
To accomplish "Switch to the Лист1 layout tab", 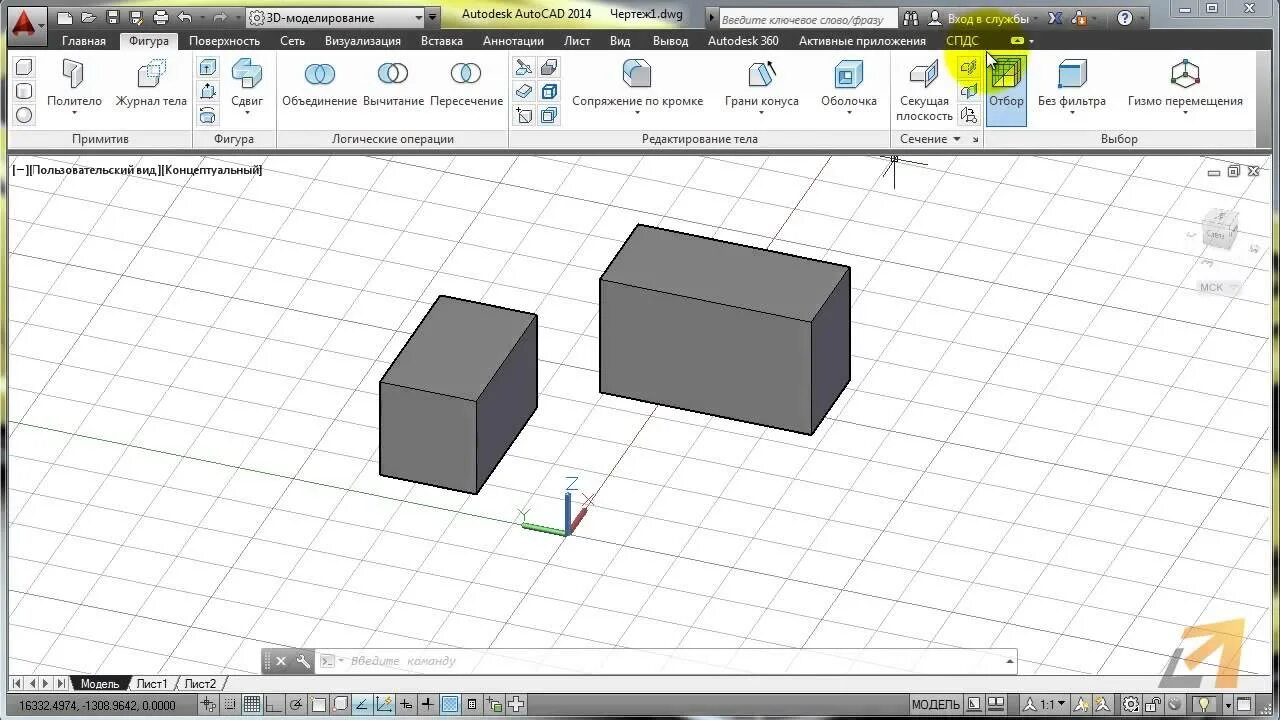I will tap(152, 684).
